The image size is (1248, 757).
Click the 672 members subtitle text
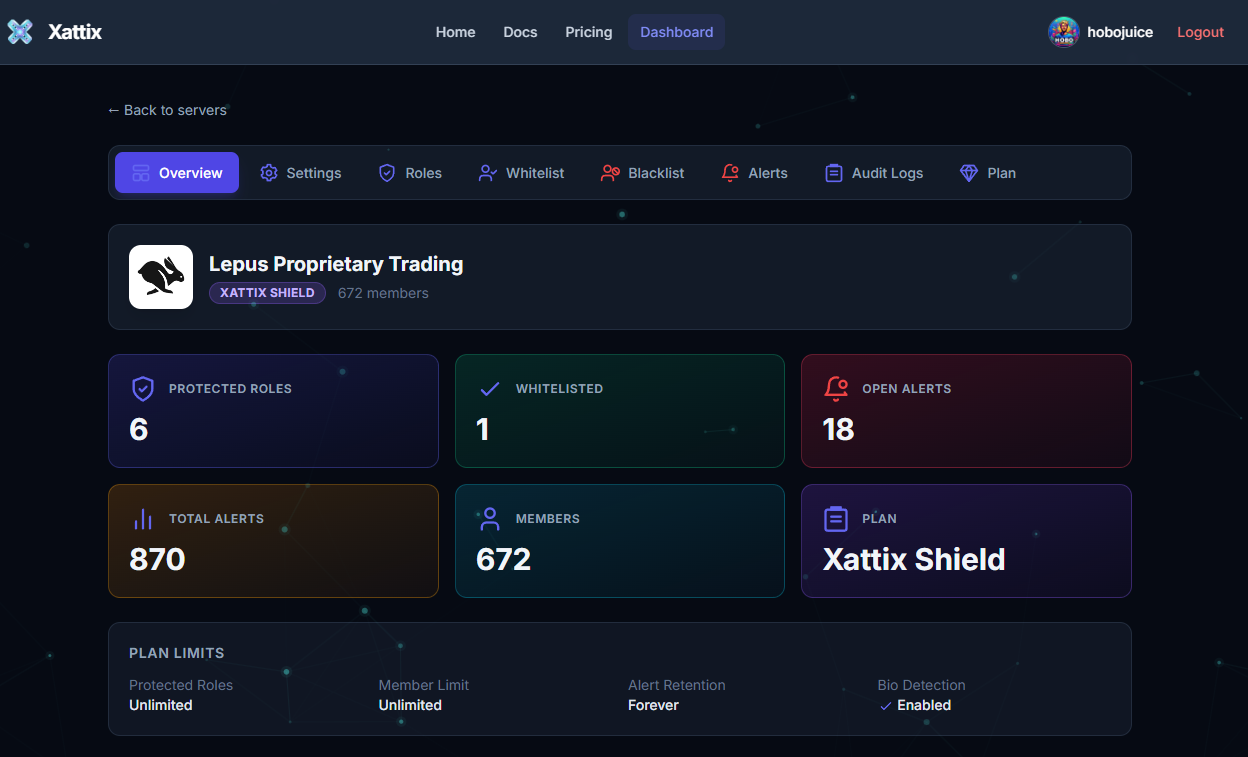click(383, 293)
